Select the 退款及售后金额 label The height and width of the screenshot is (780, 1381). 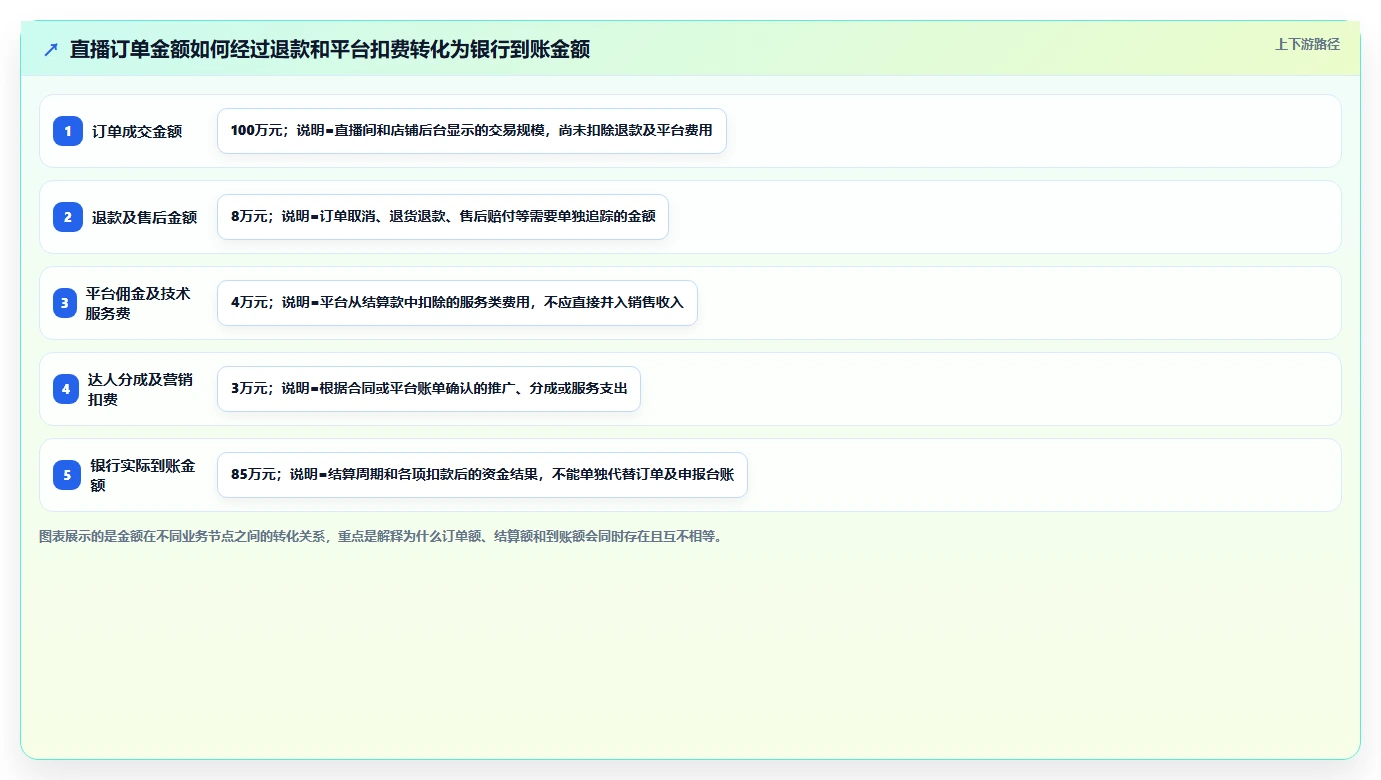pos(145,217)
